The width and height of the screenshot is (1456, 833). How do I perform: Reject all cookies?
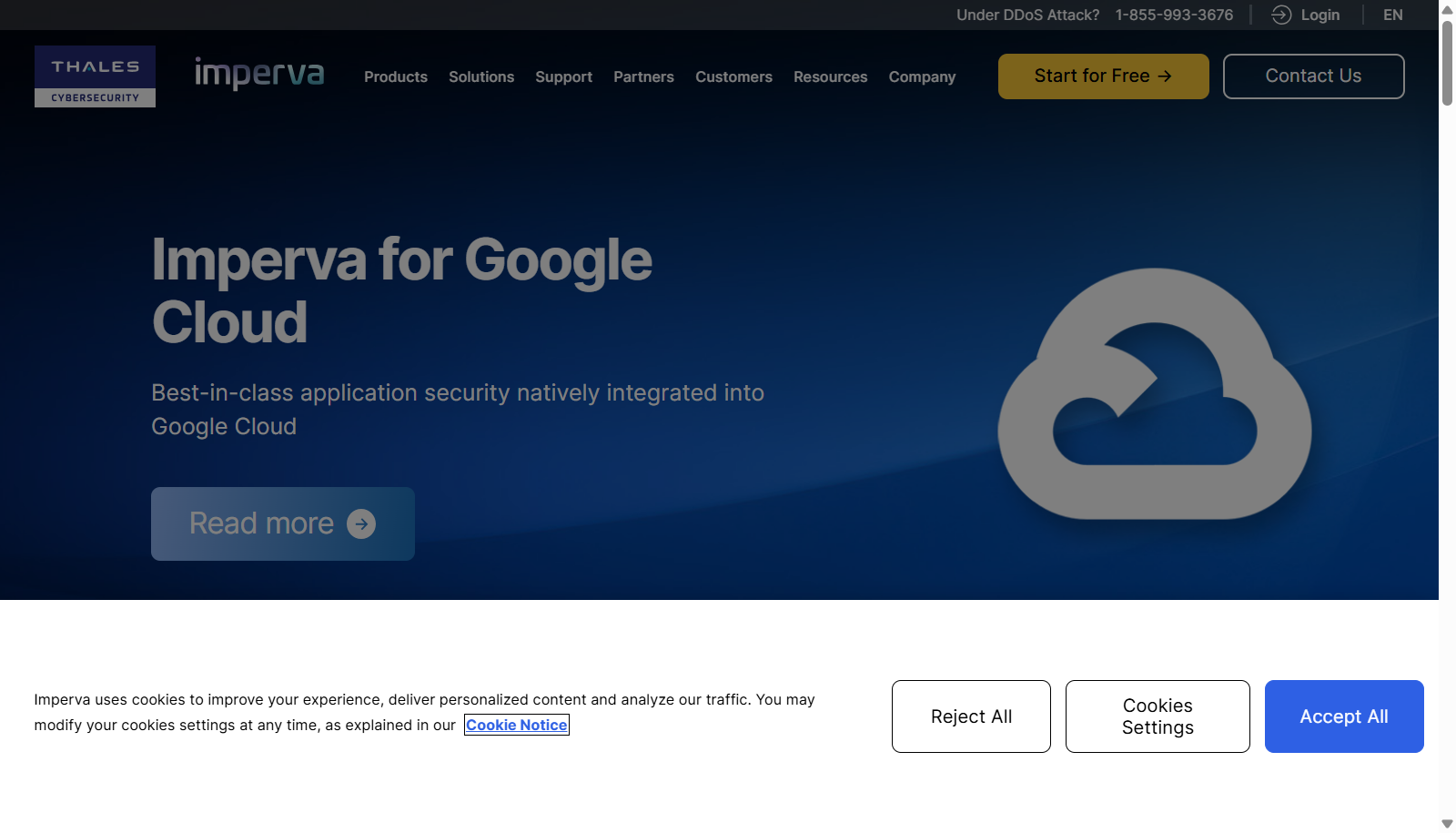pyautogui.click(x=971, y=716)
